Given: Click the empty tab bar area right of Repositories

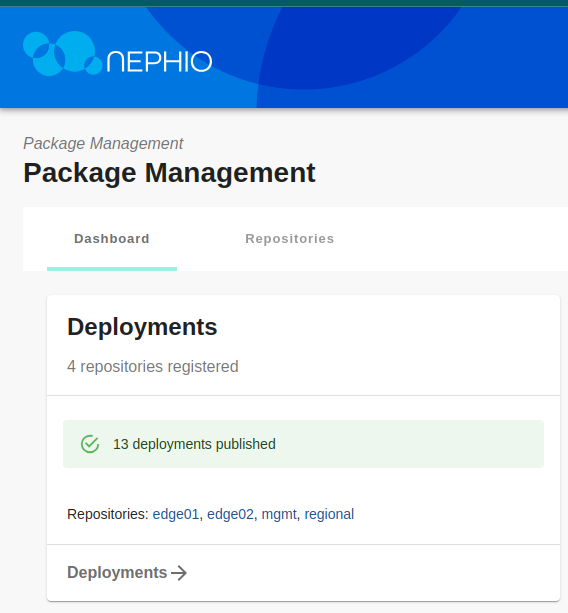Looking at the screenshot, I should pyautogui.click(x=461, y=238).
